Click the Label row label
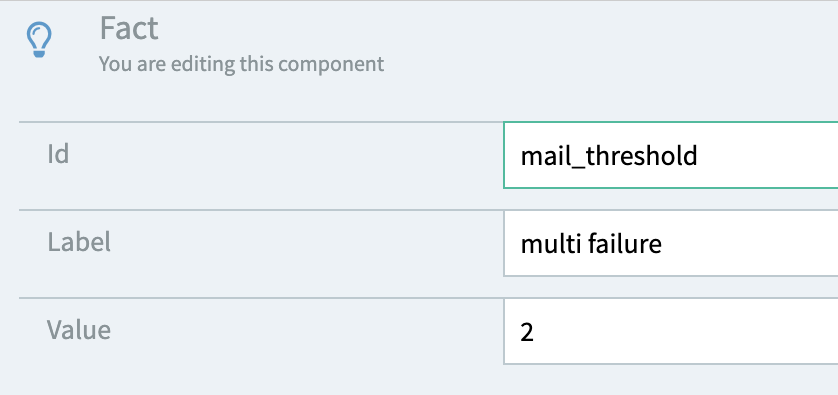Image resolution: width=838 pixels, height=395 pixels. (x=79, y=243)
